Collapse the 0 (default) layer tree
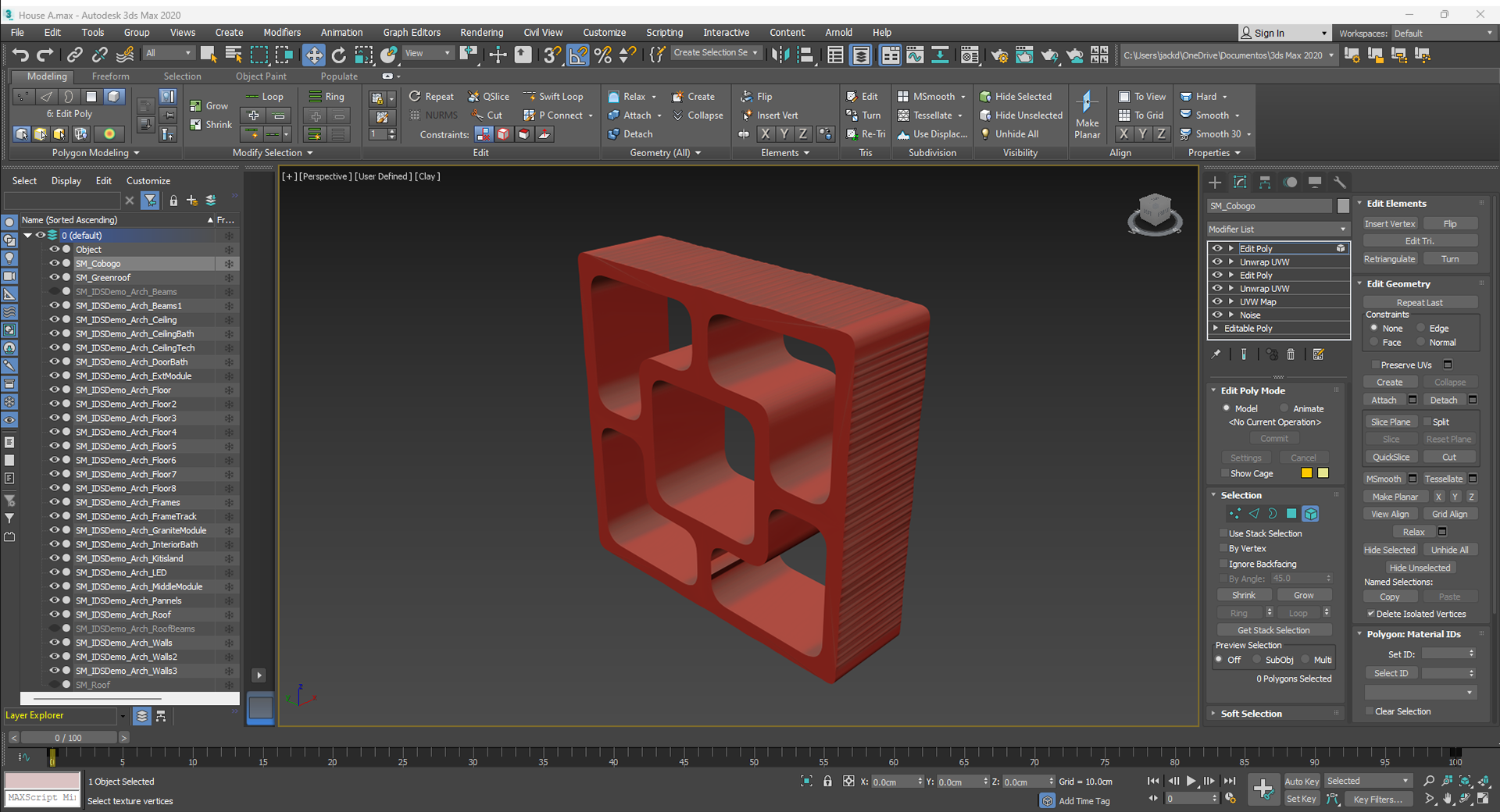 pos(28,235)
